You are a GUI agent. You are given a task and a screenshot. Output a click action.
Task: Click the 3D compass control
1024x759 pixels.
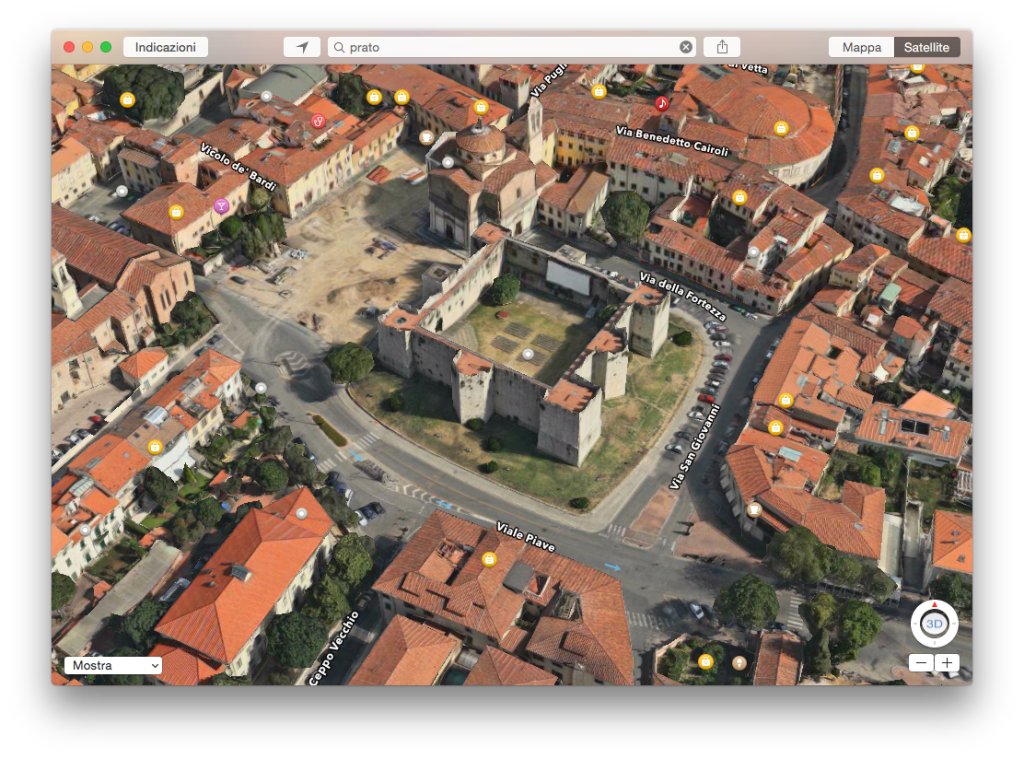(x=934, y=624)
